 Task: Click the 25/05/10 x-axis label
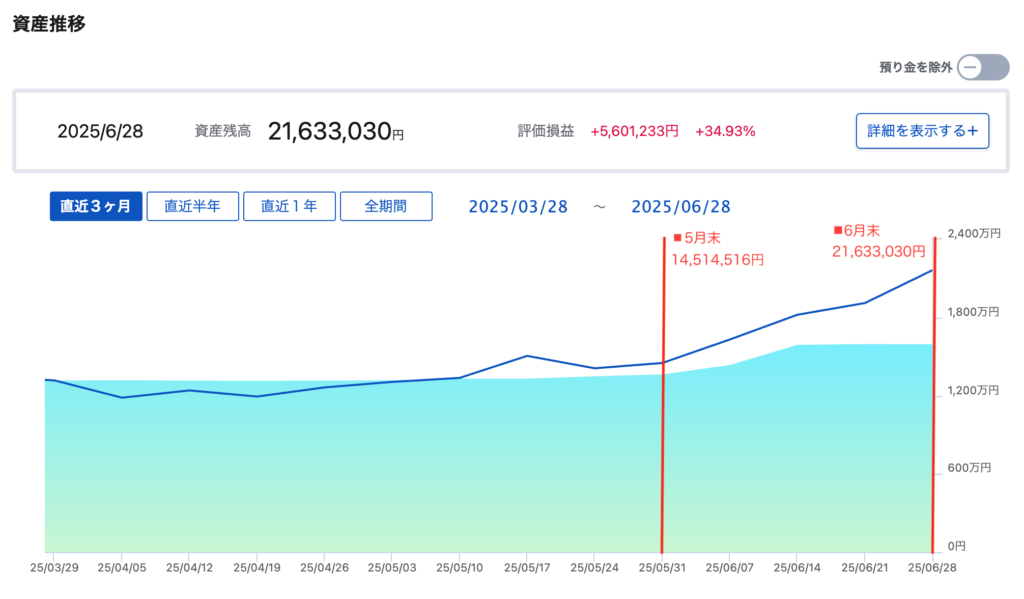pyautogui.click(x=460, y=568)
